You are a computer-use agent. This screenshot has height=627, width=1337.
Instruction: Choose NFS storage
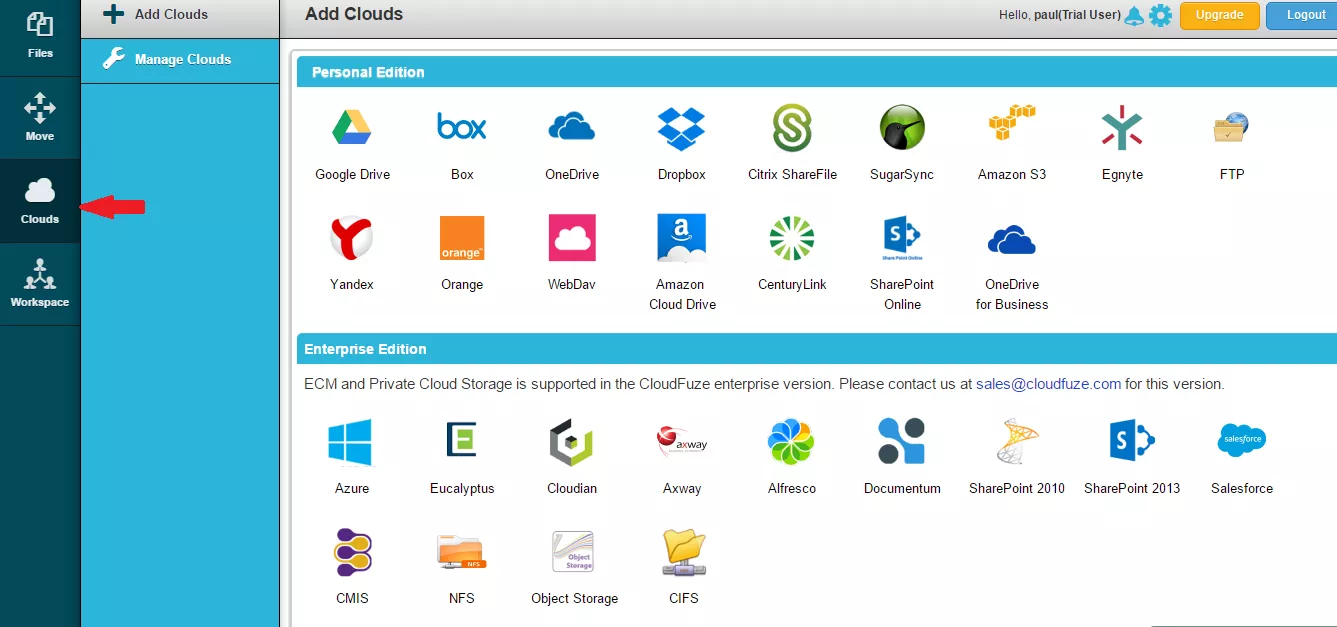pos(462,552)
